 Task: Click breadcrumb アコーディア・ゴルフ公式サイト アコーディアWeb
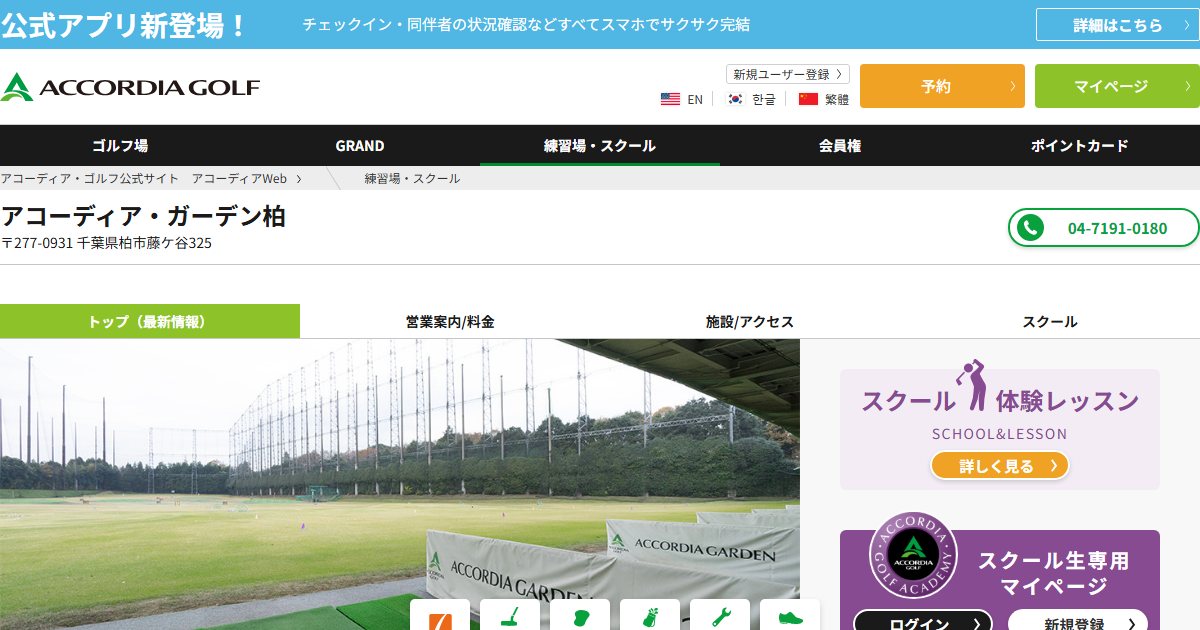coord(144,178)
